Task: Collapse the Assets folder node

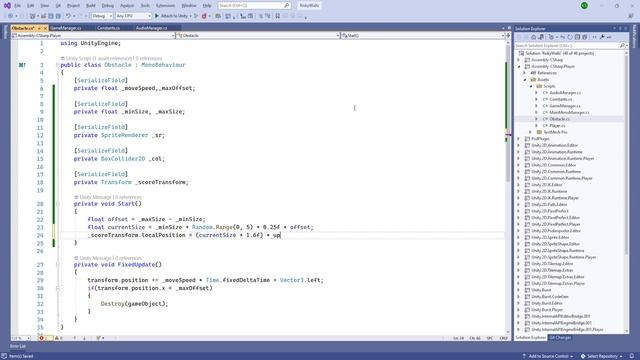Action: click(x=525, y=80)
